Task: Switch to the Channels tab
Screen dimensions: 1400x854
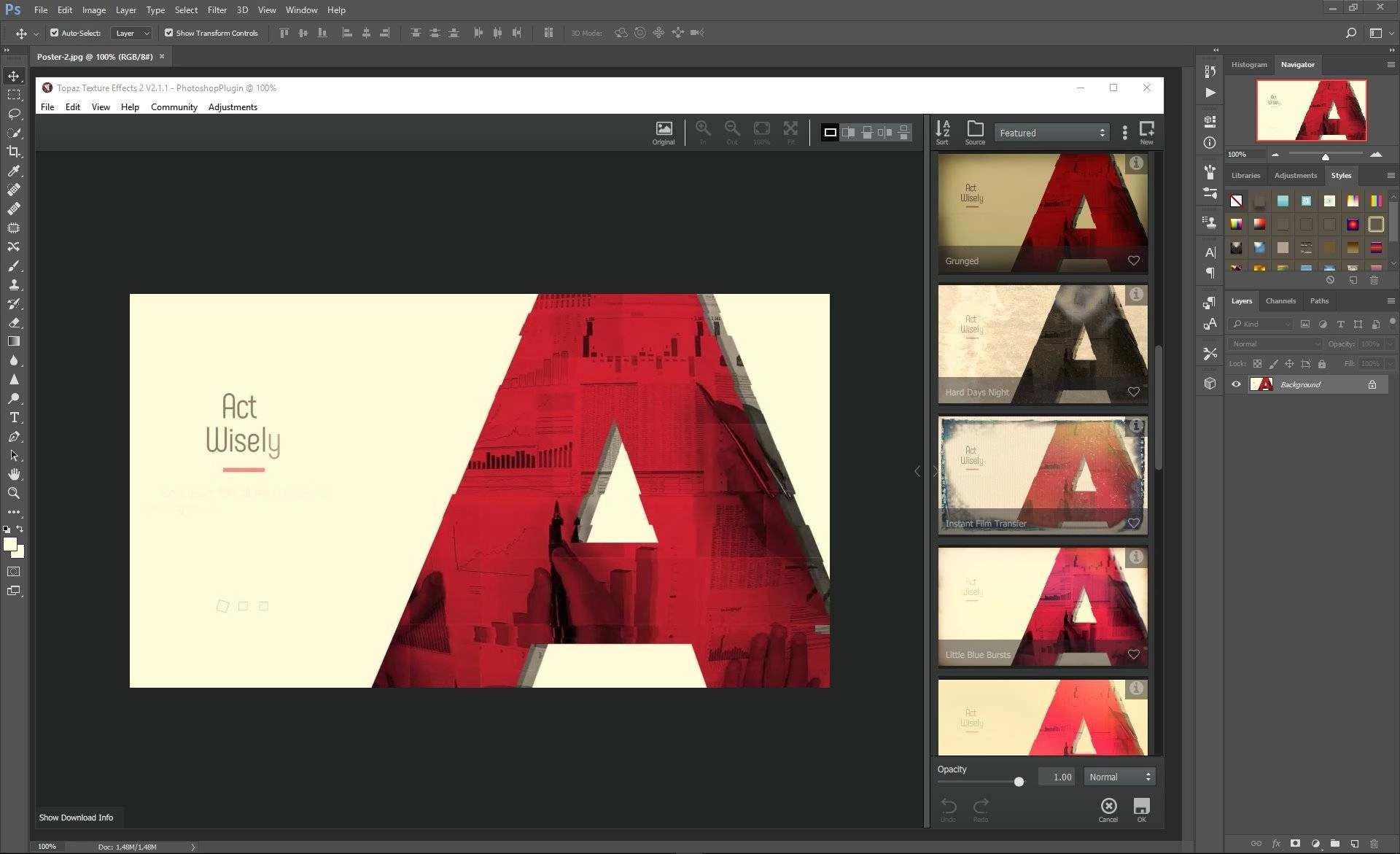Action: (1280, 300)
